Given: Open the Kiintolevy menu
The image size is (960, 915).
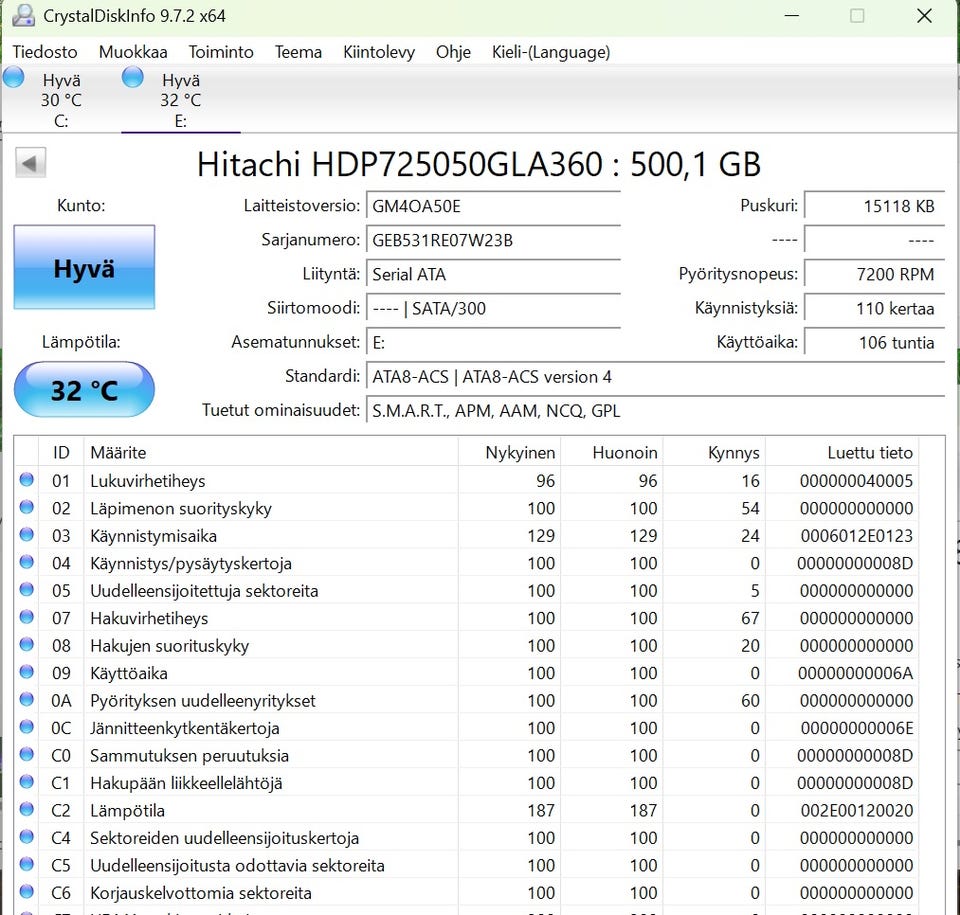Looking at the screenshot, I should (x=378, y=52).
